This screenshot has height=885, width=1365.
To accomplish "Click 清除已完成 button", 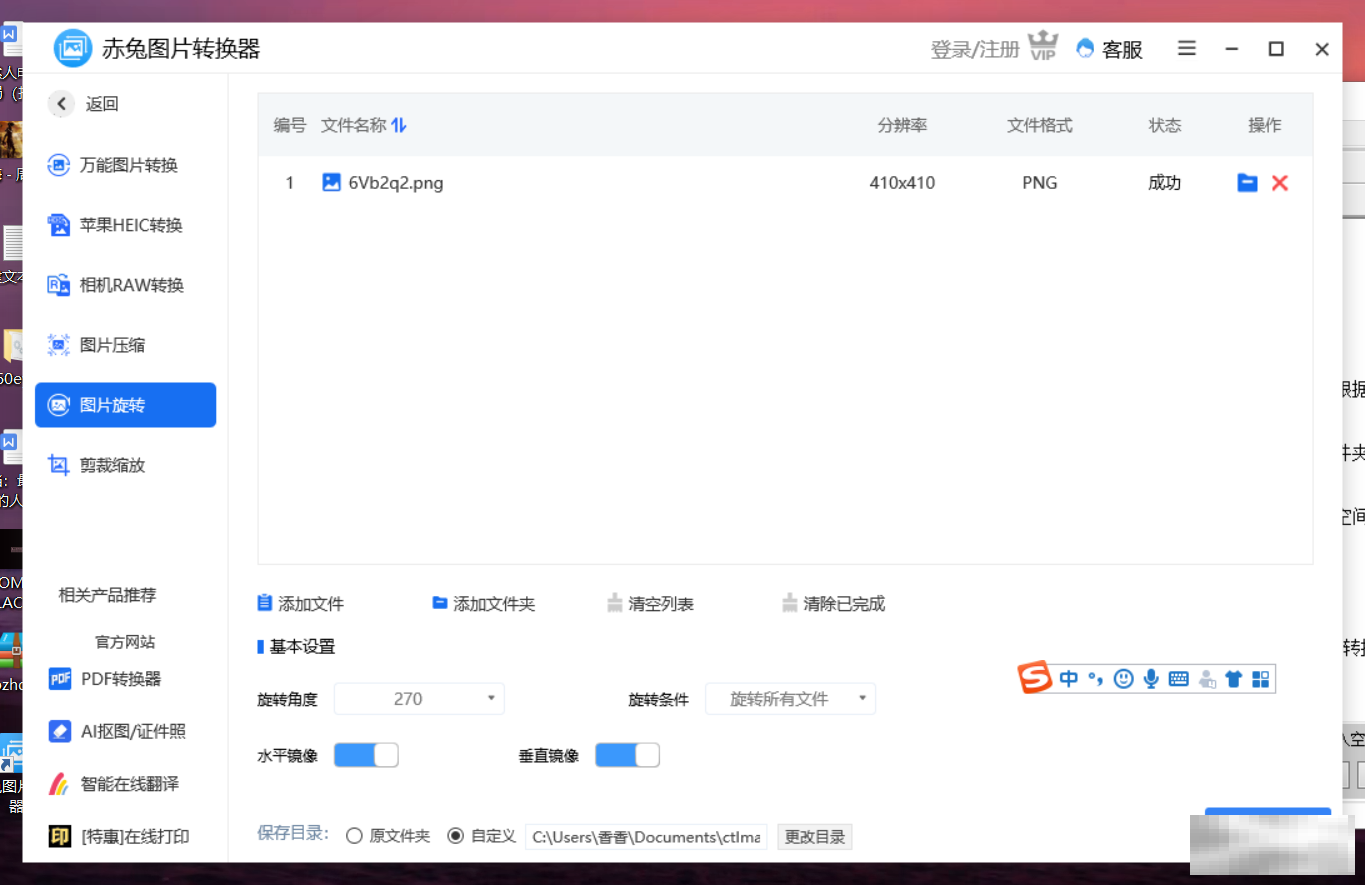I will (834, 604).
